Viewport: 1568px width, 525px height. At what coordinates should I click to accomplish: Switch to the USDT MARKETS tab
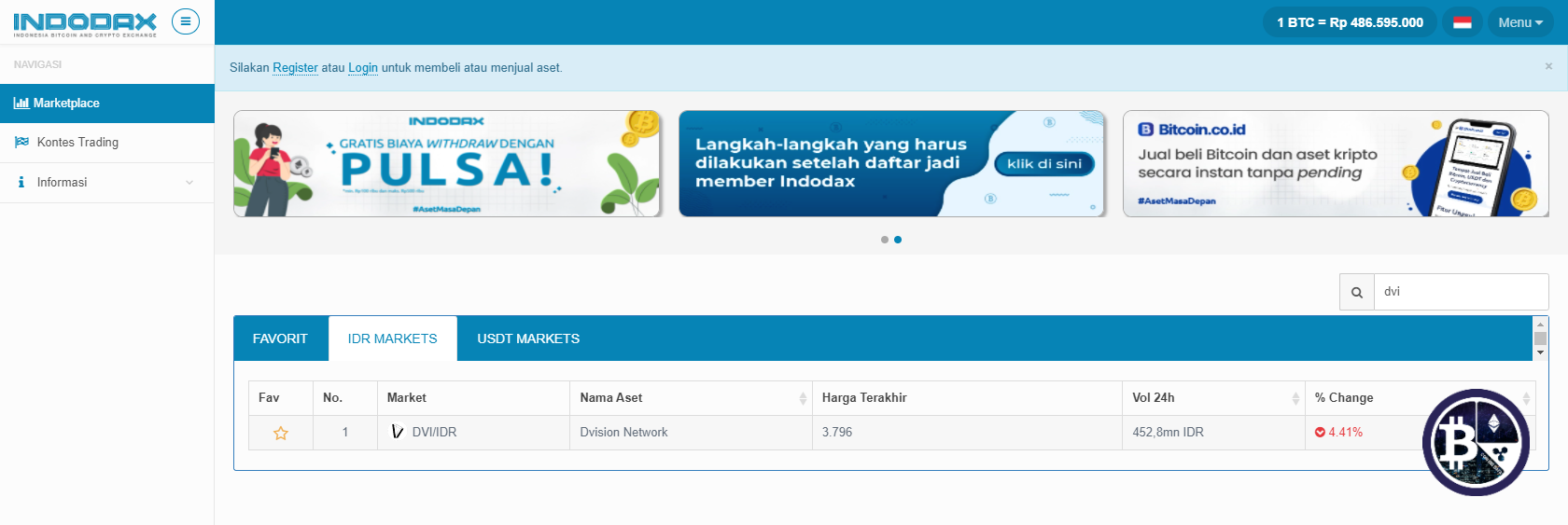tap(528, 338)
